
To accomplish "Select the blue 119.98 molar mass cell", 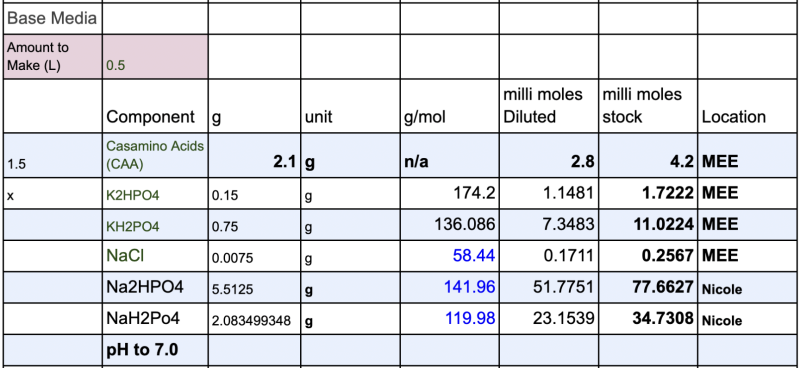I will pyautogui.click(x=449, y=318).
